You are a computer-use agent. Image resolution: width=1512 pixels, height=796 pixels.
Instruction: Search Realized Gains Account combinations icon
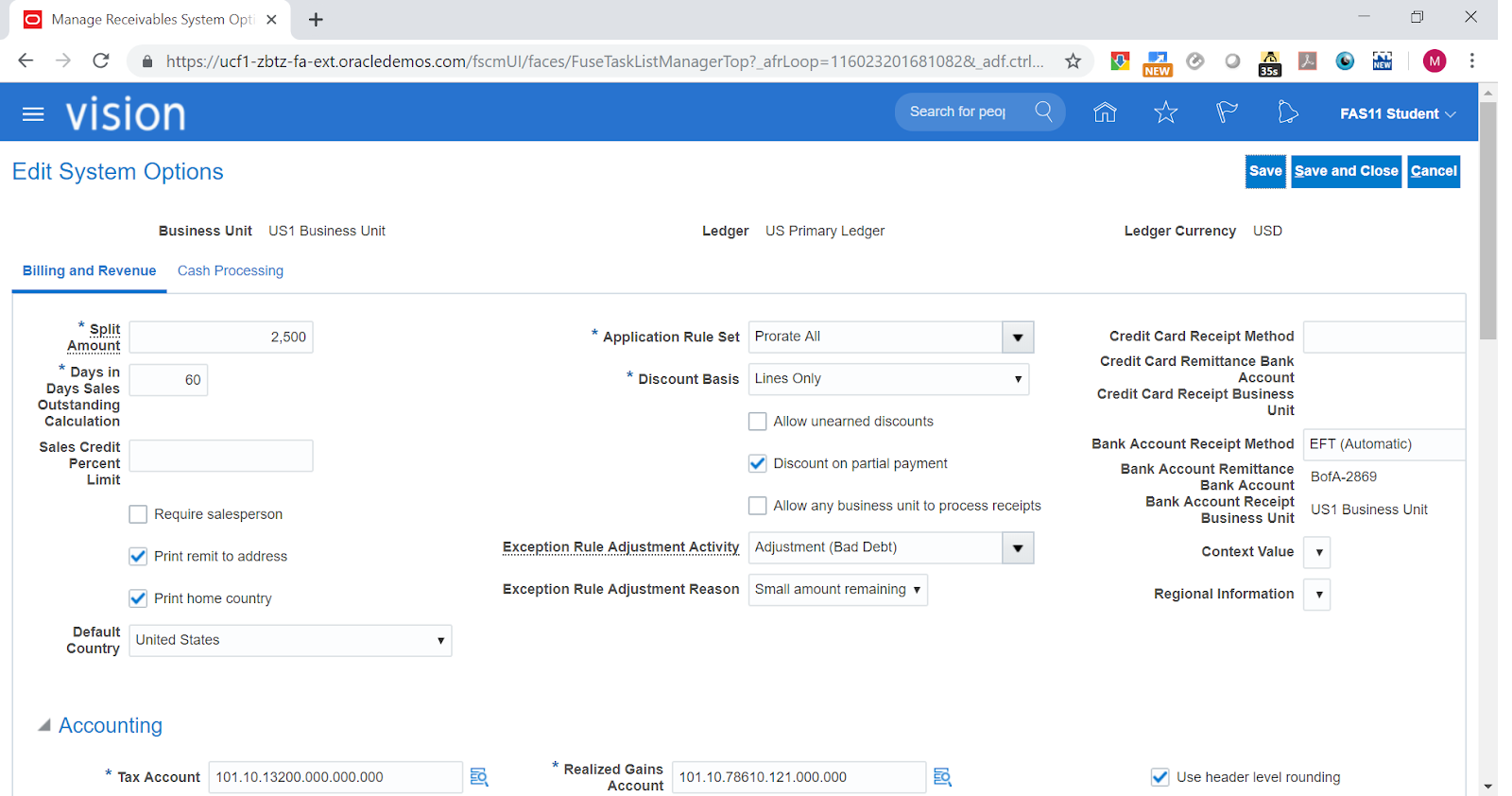pyautogui.click(x=942, y=777)
